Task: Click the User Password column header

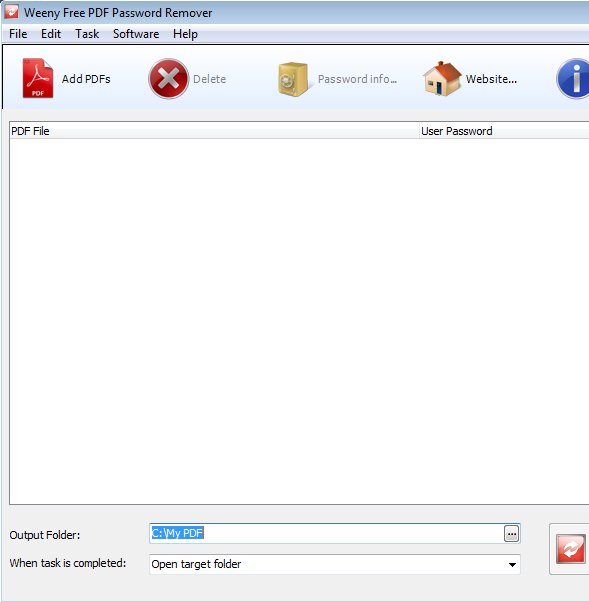Action: (x=505, y=131)
